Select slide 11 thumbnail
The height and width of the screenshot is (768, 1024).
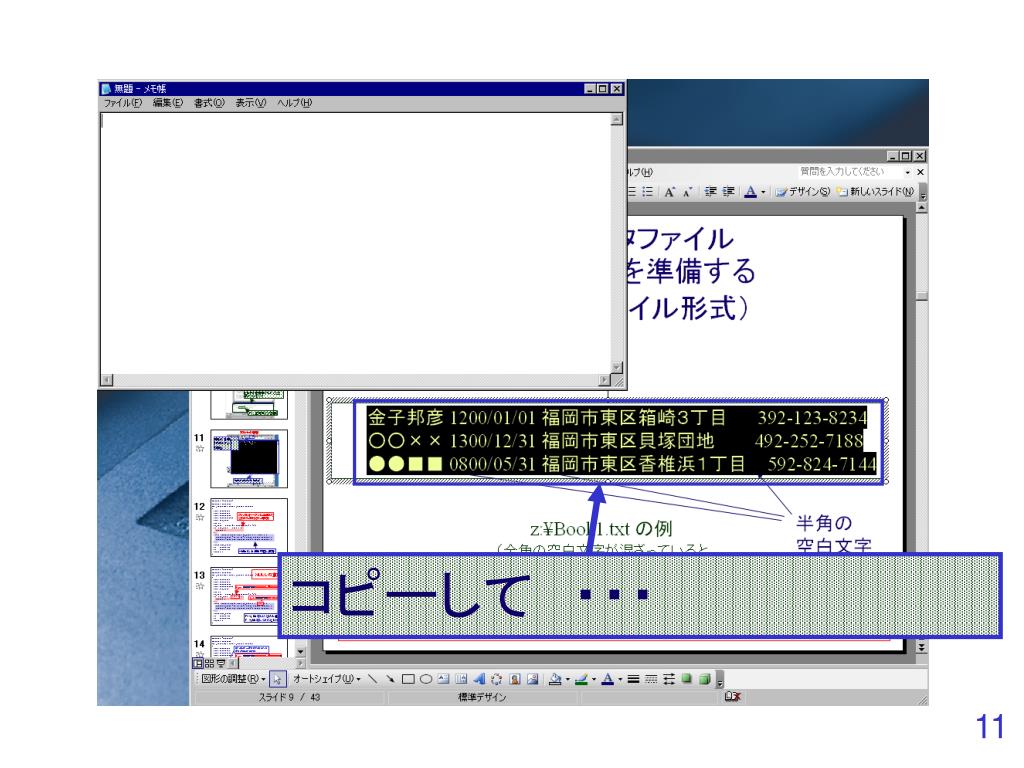pyautogui.click(x=249, y=458)
